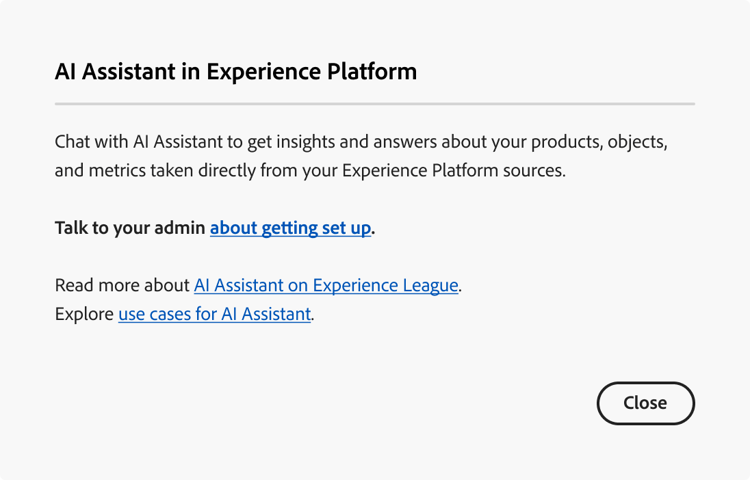
Task: Click the "Read more about" text
Action: [x=122, y=285]
